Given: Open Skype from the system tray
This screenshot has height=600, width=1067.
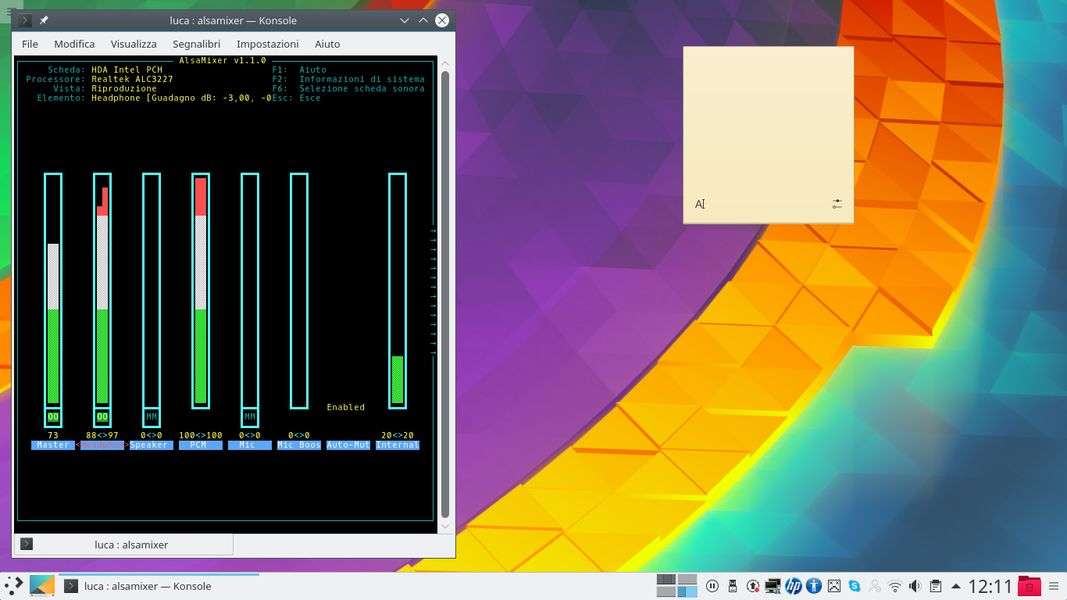Looking at the screenshot, I should pos(854,586).
